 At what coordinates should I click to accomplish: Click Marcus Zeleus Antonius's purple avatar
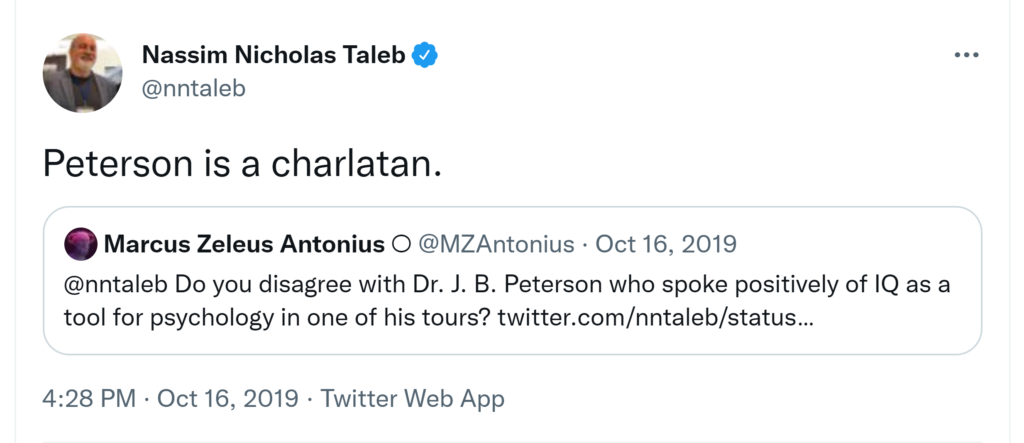pyautogui.click(x=80, y=244)
